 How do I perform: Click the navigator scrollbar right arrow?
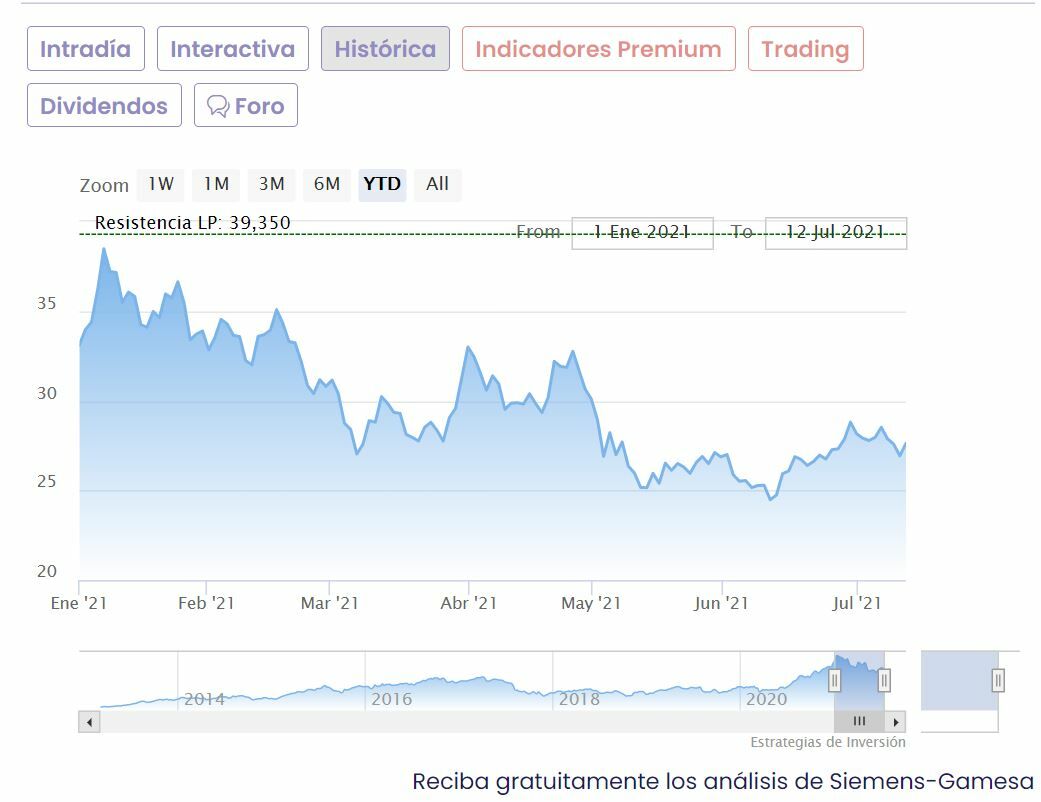point(896,721)
